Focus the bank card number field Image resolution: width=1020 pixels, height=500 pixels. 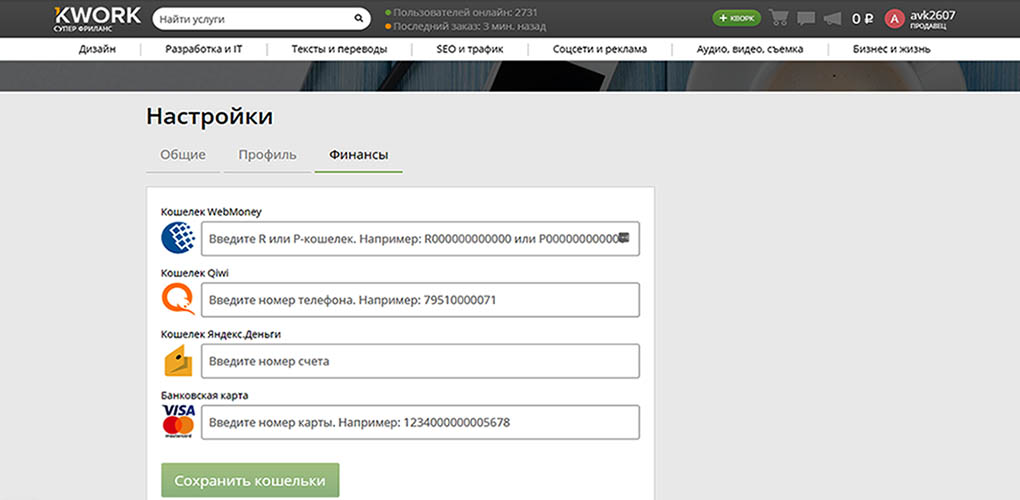[x=420, y=422]
